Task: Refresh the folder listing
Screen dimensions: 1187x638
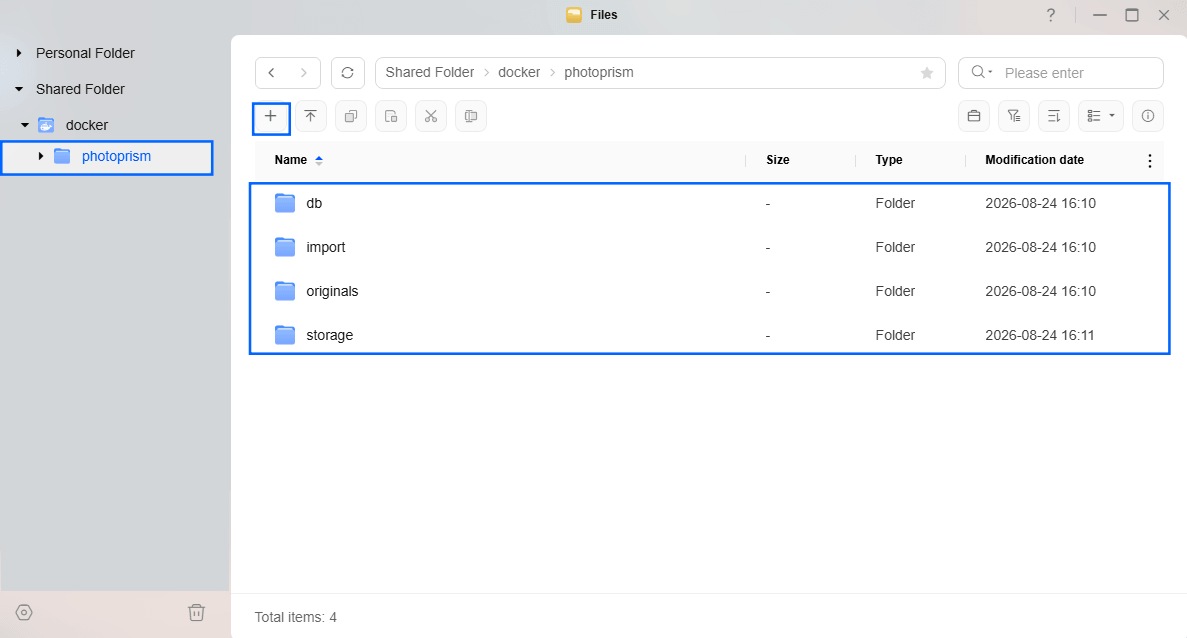Action: click(347, 73)
